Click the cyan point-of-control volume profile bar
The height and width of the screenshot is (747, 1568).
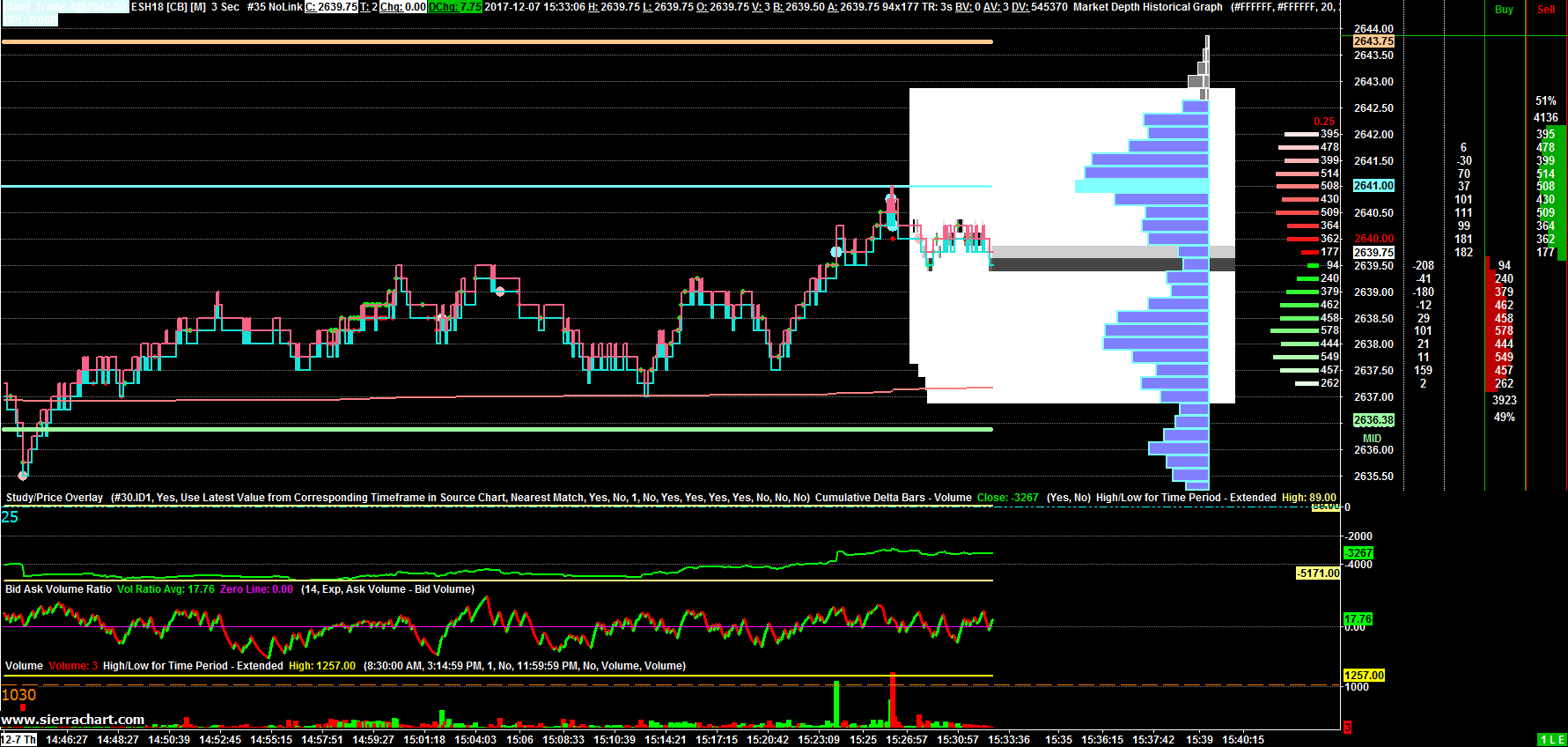click(x=1142, y=186)
